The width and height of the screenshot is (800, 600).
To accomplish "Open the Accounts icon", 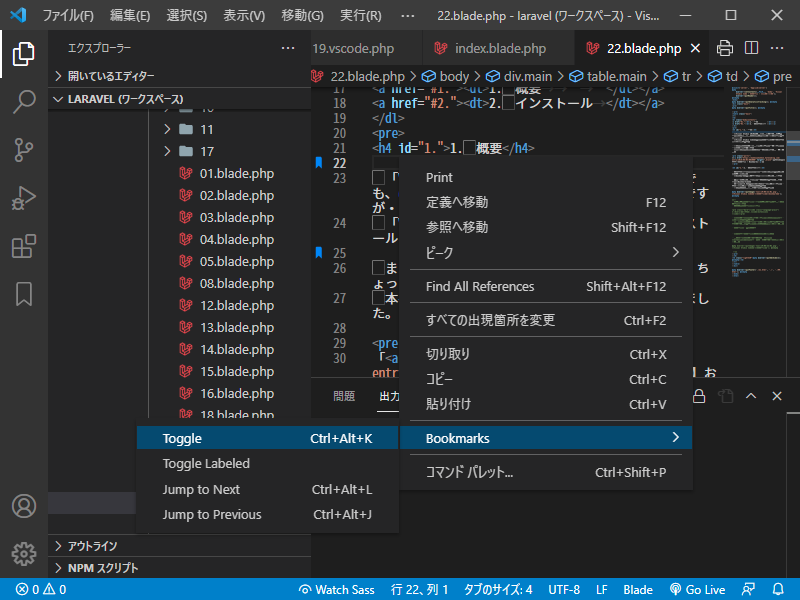I will pos(24,506).
